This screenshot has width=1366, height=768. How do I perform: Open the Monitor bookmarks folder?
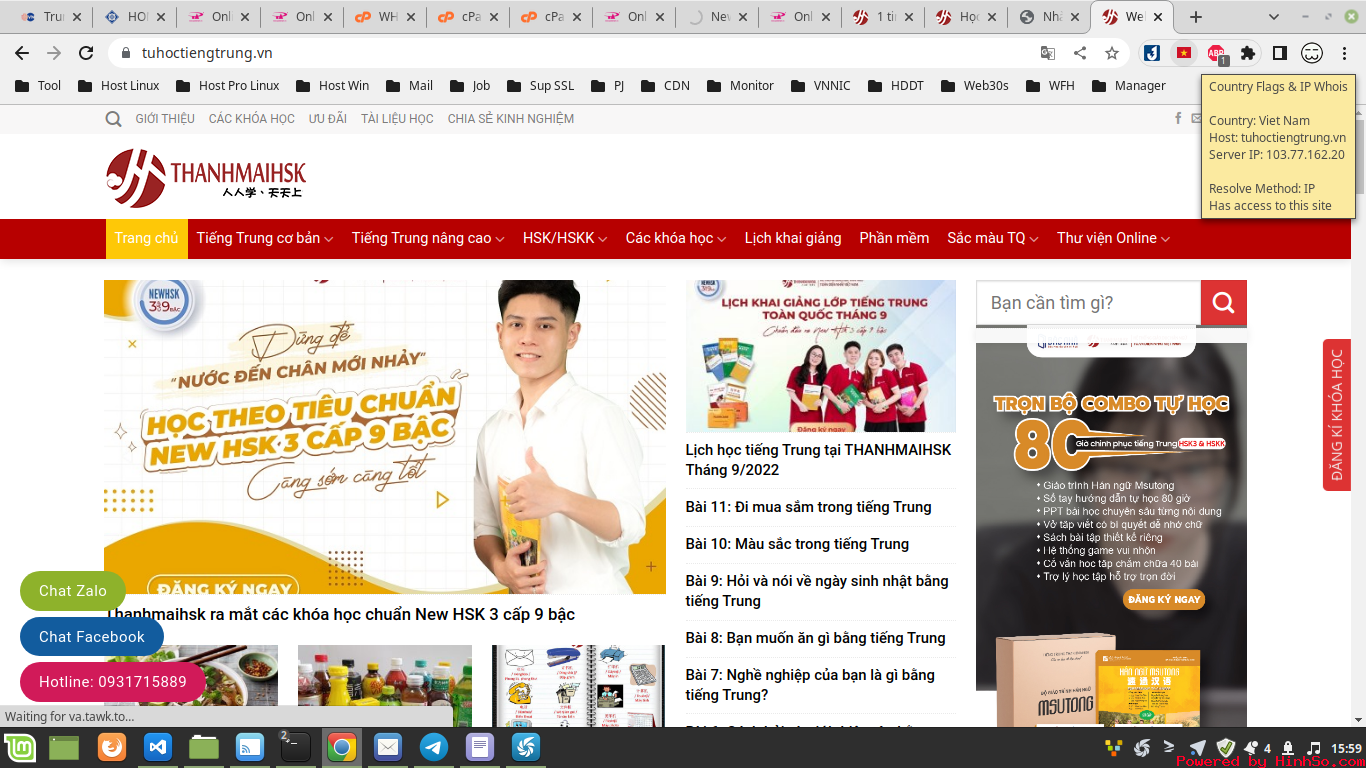click(740, 86)
